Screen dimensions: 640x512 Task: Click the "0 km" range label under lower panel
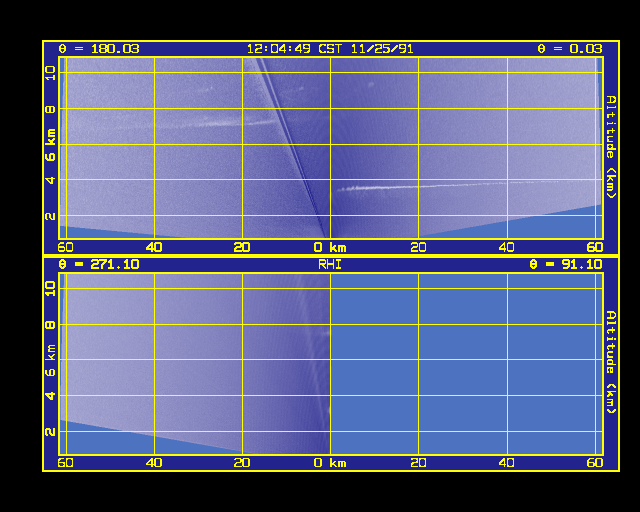click(x=330, y=463)
